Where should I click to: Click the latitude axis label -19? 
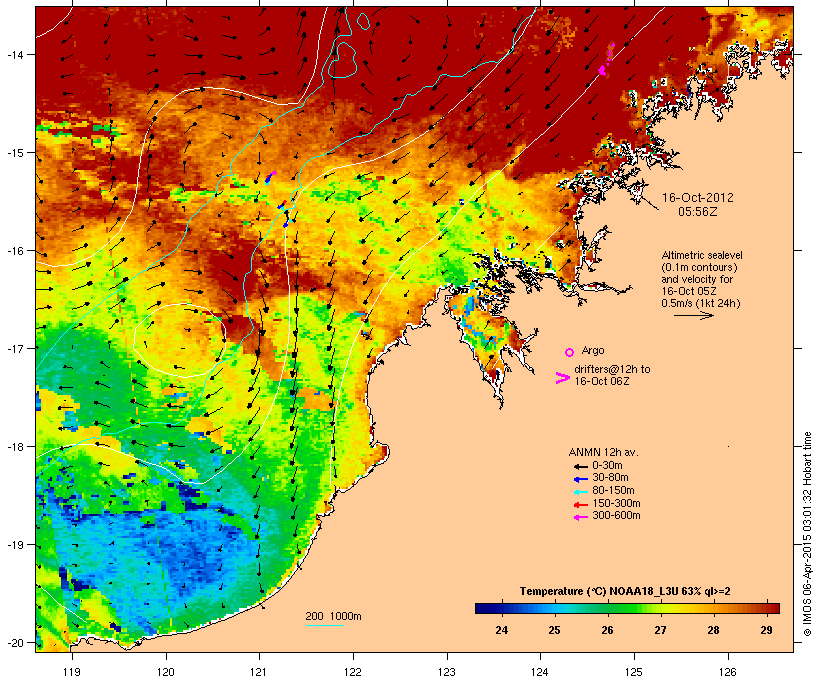pos(14,545)
